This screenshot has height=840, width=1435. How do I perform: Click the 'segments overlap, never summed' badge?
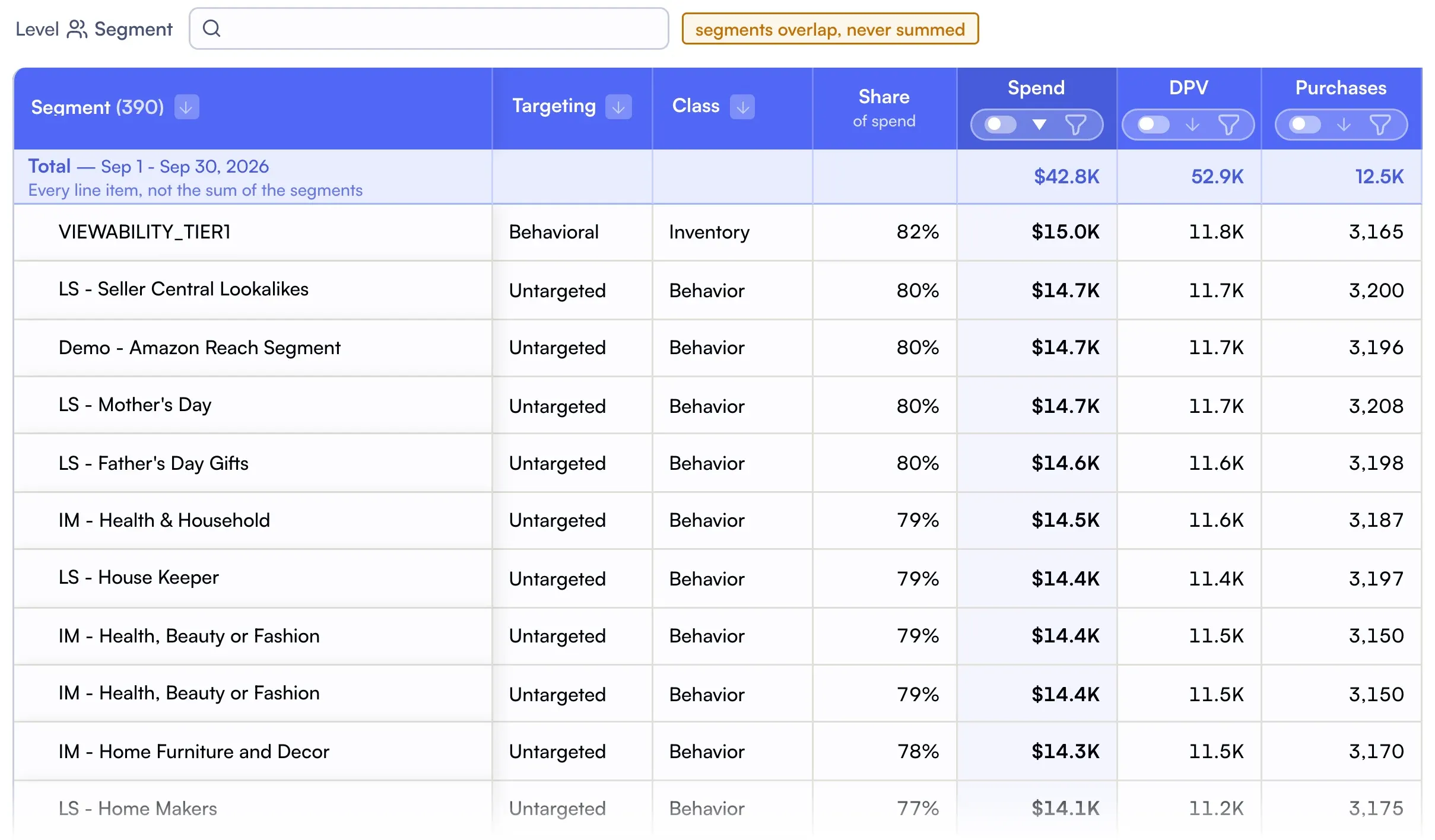click(830, 29)
